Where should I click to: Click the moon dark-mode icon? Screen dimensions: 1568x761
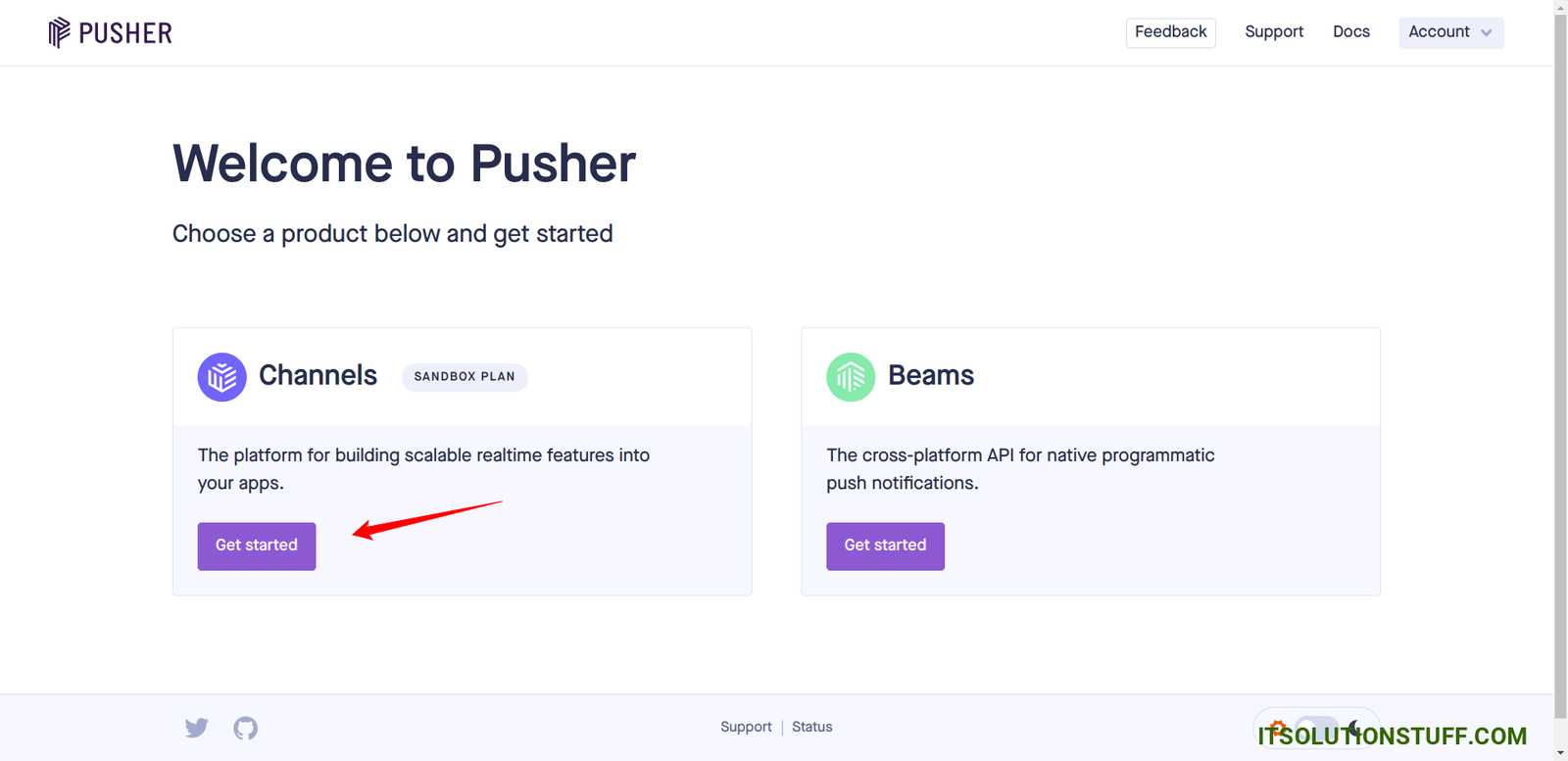point(1355,729)
